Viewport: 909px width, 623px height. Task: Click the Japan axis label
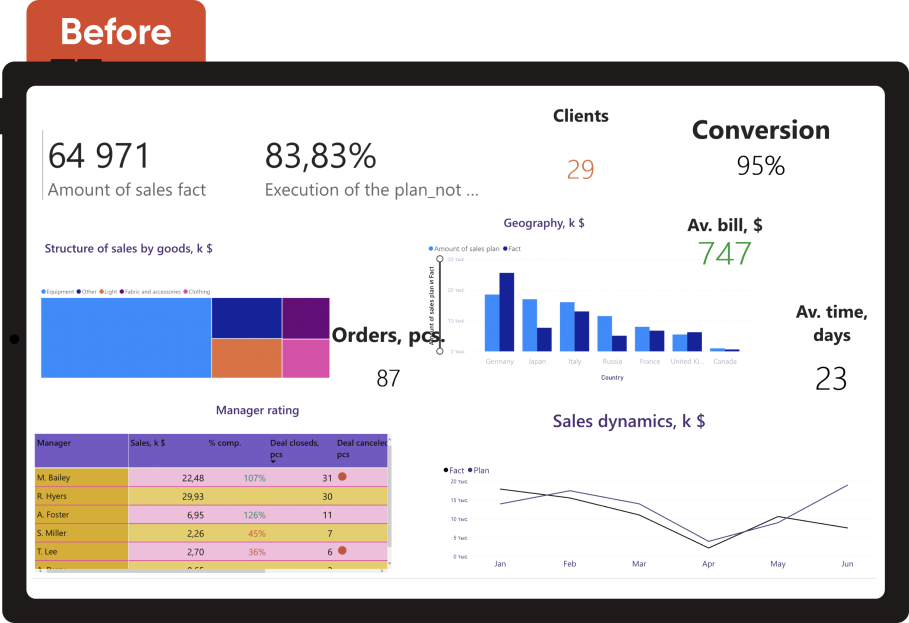pos(537,361)
